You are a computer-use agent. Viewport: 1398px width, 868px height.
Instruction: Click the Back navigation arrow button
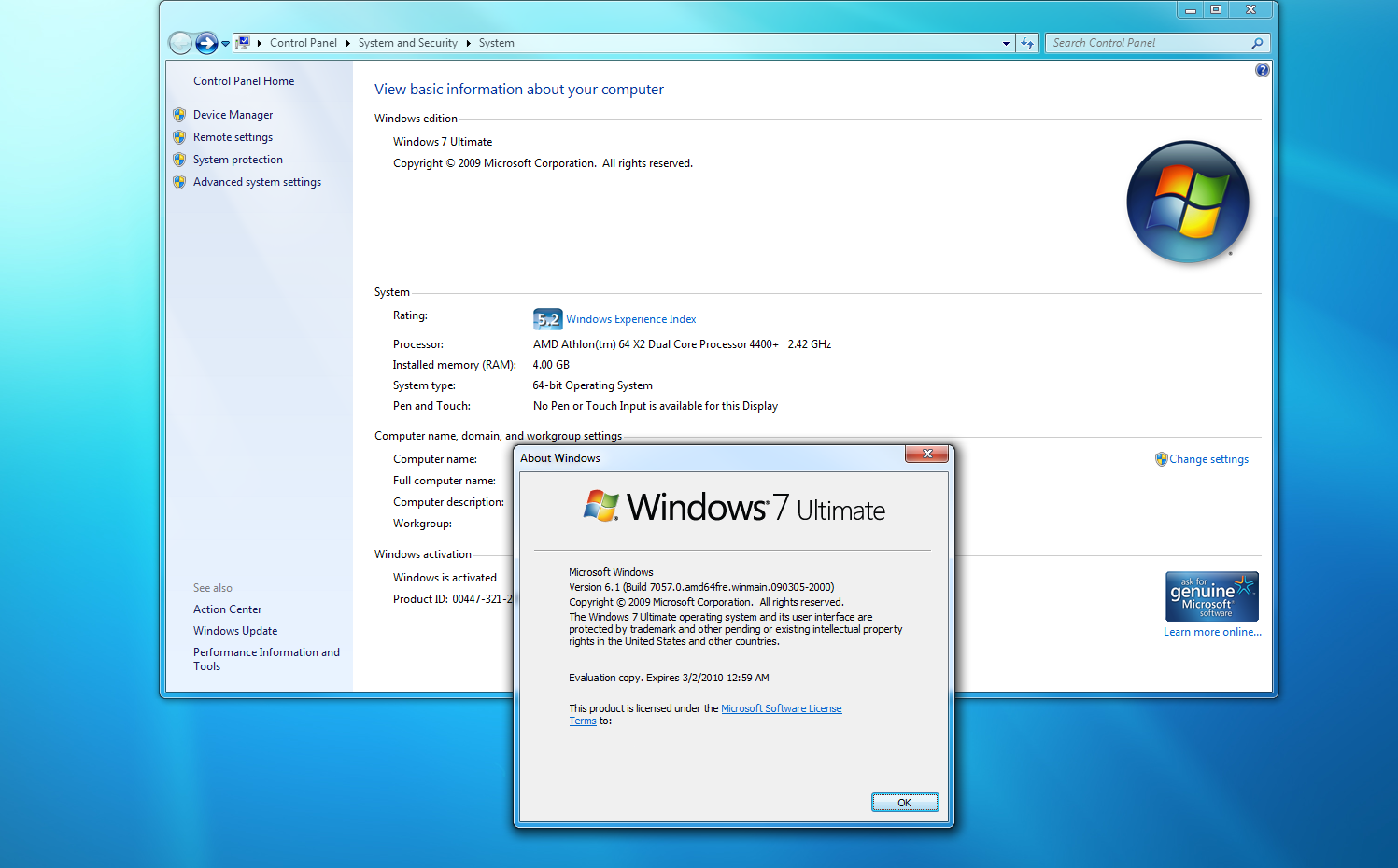[180, 43]
